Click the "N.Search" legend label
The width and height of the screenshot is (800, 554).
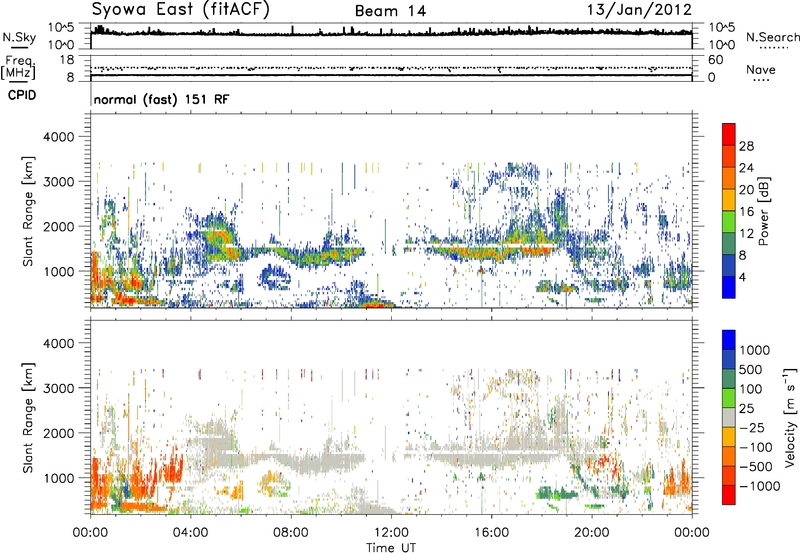[773, 37]
